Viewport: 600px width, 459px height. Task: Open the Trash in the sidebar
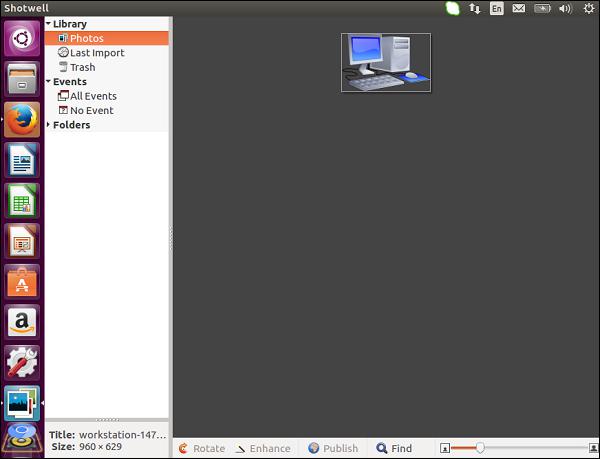[82, 68]
